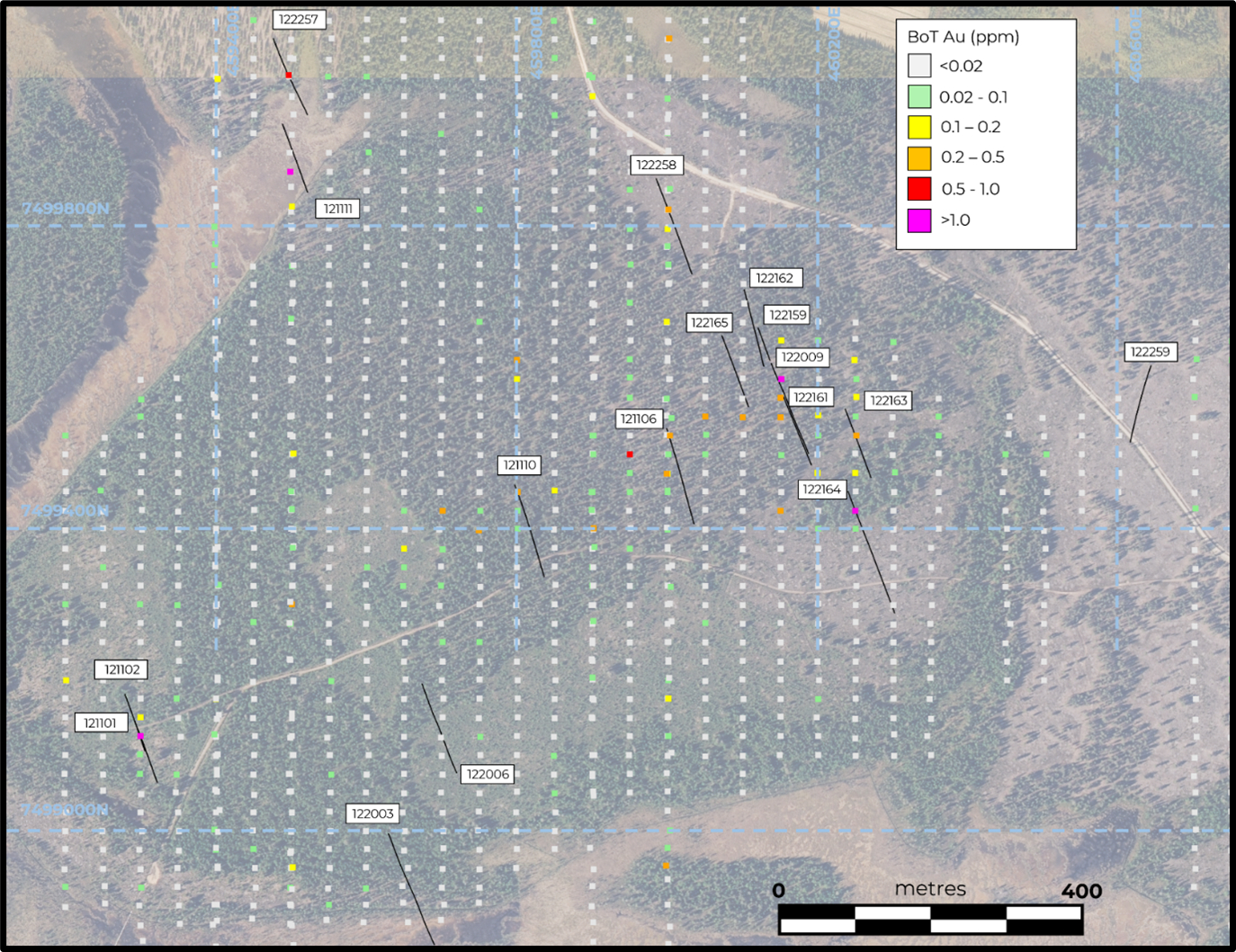Viewport: 1236px width, 952px height.
Task: Select drill hole label 121102
Action: (x=121, y=669)
